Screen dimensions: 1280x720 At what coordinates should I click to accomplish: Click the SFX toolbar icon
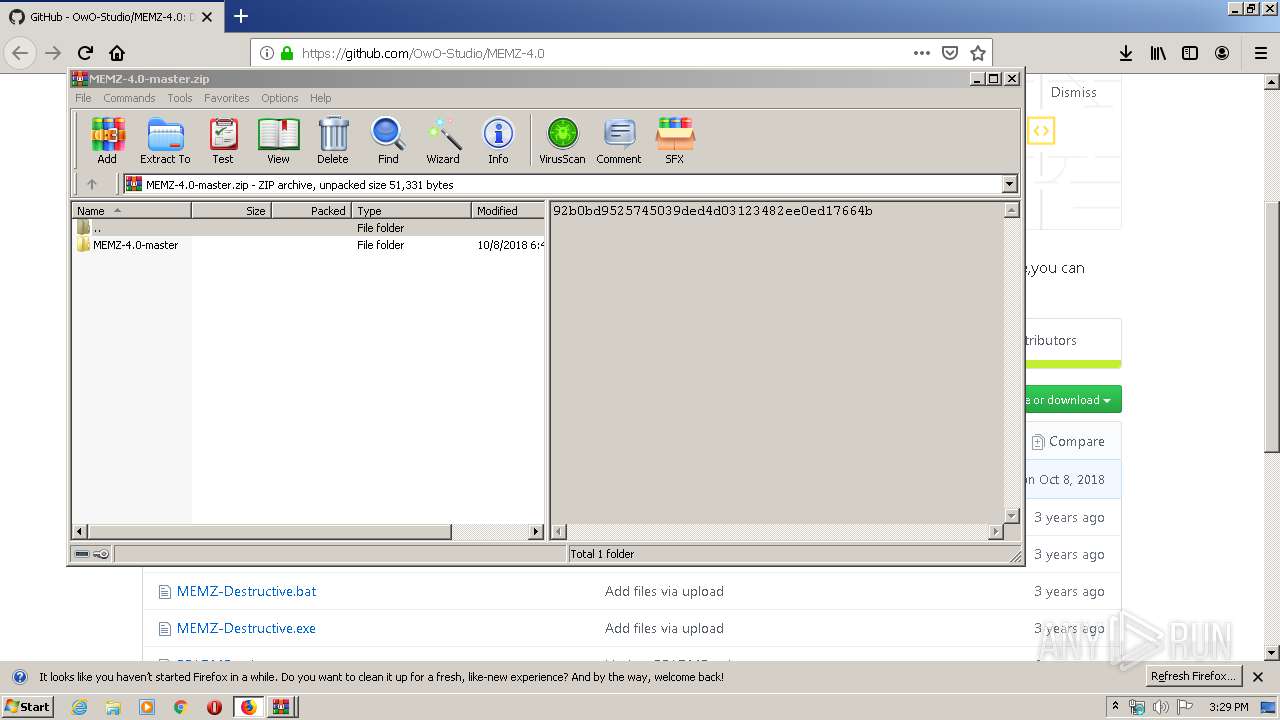click(675, 140)
